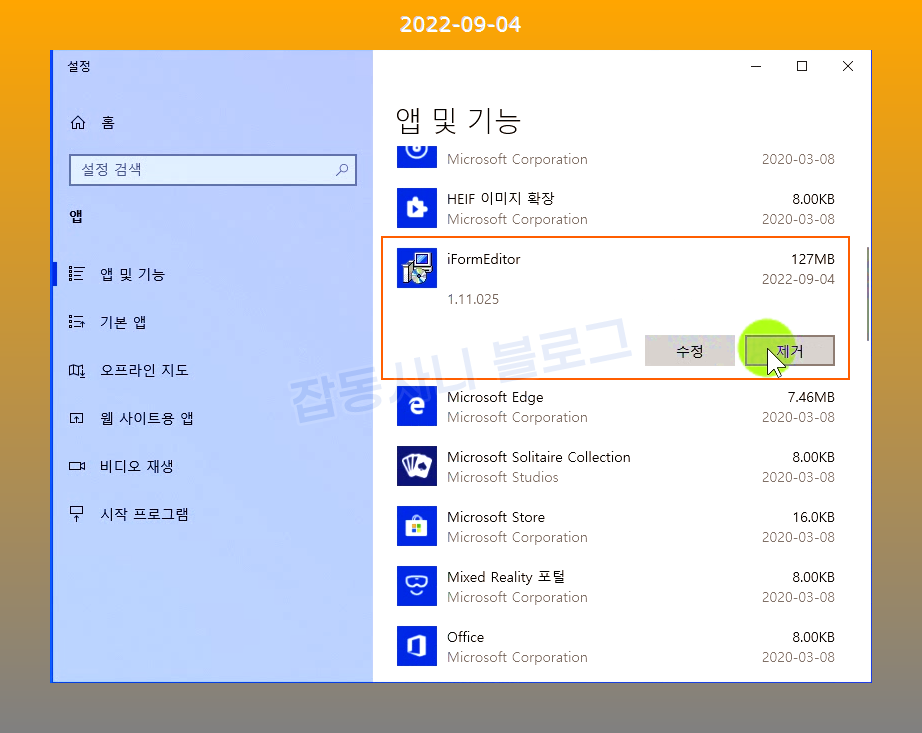Click the 앱 section label in sidebar

pos(76,216)
